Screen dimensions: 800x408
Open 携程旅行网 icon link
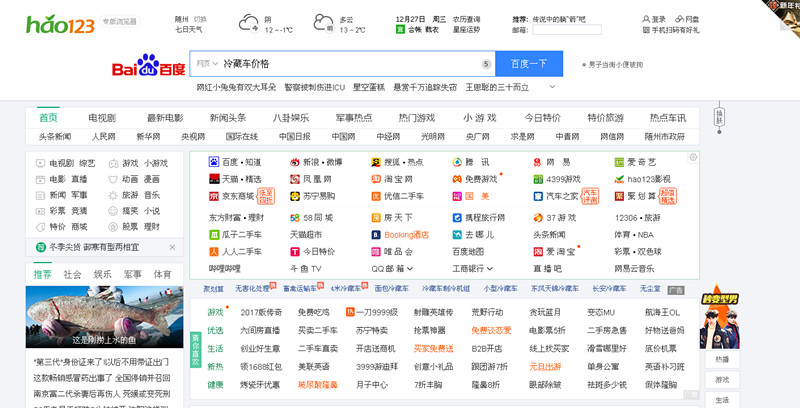point(457,216)
